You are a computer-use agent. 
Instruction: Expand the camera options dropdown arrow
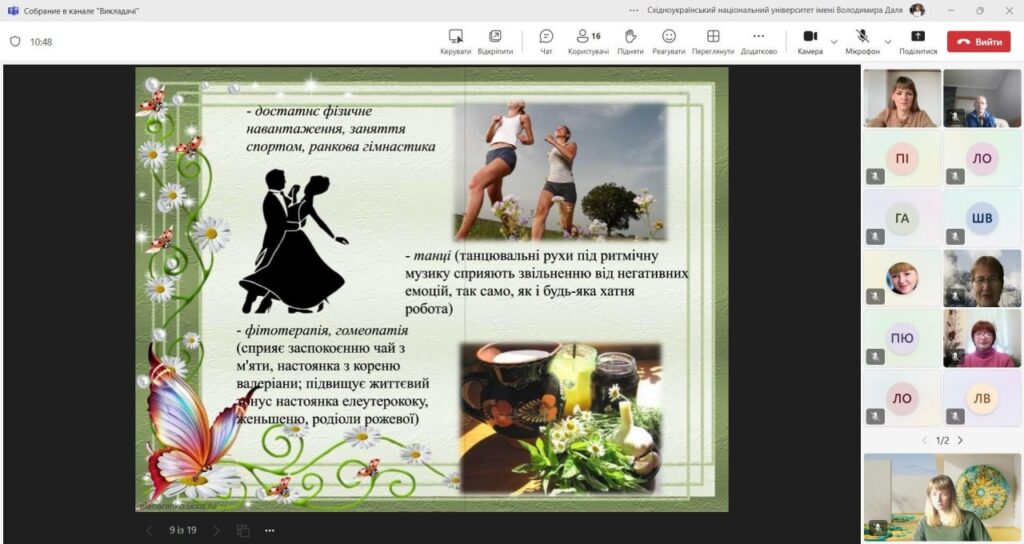[833, 42]
